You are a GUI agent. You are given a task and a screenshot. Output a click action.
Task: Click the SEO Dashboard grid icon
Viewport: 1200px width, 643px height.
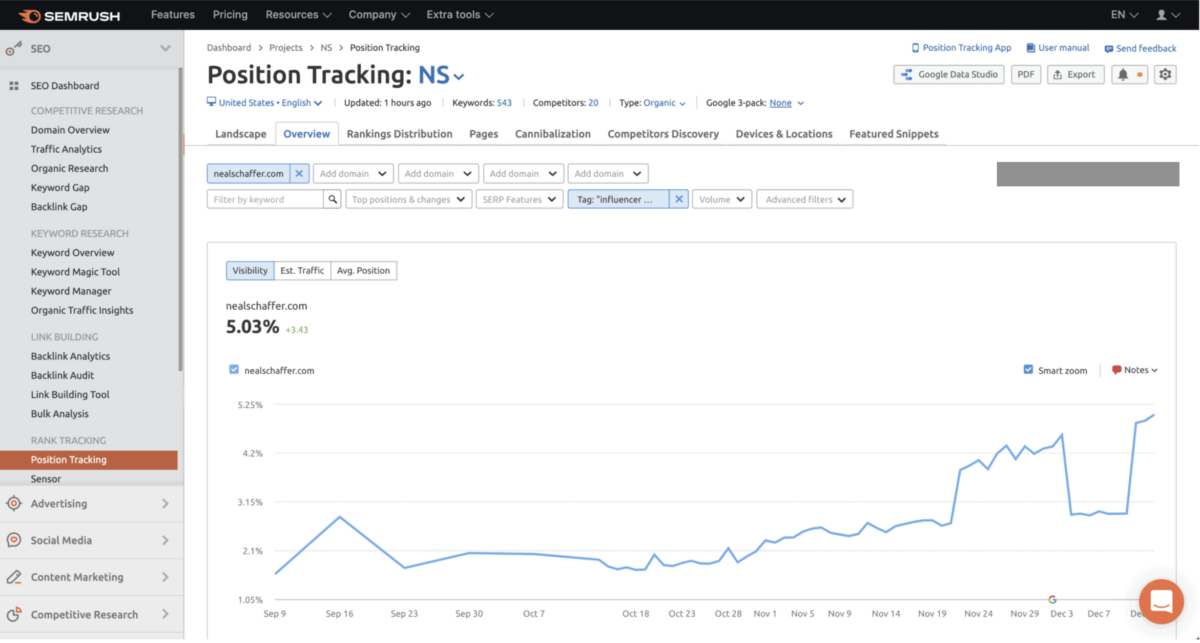(x=14, y=86)
